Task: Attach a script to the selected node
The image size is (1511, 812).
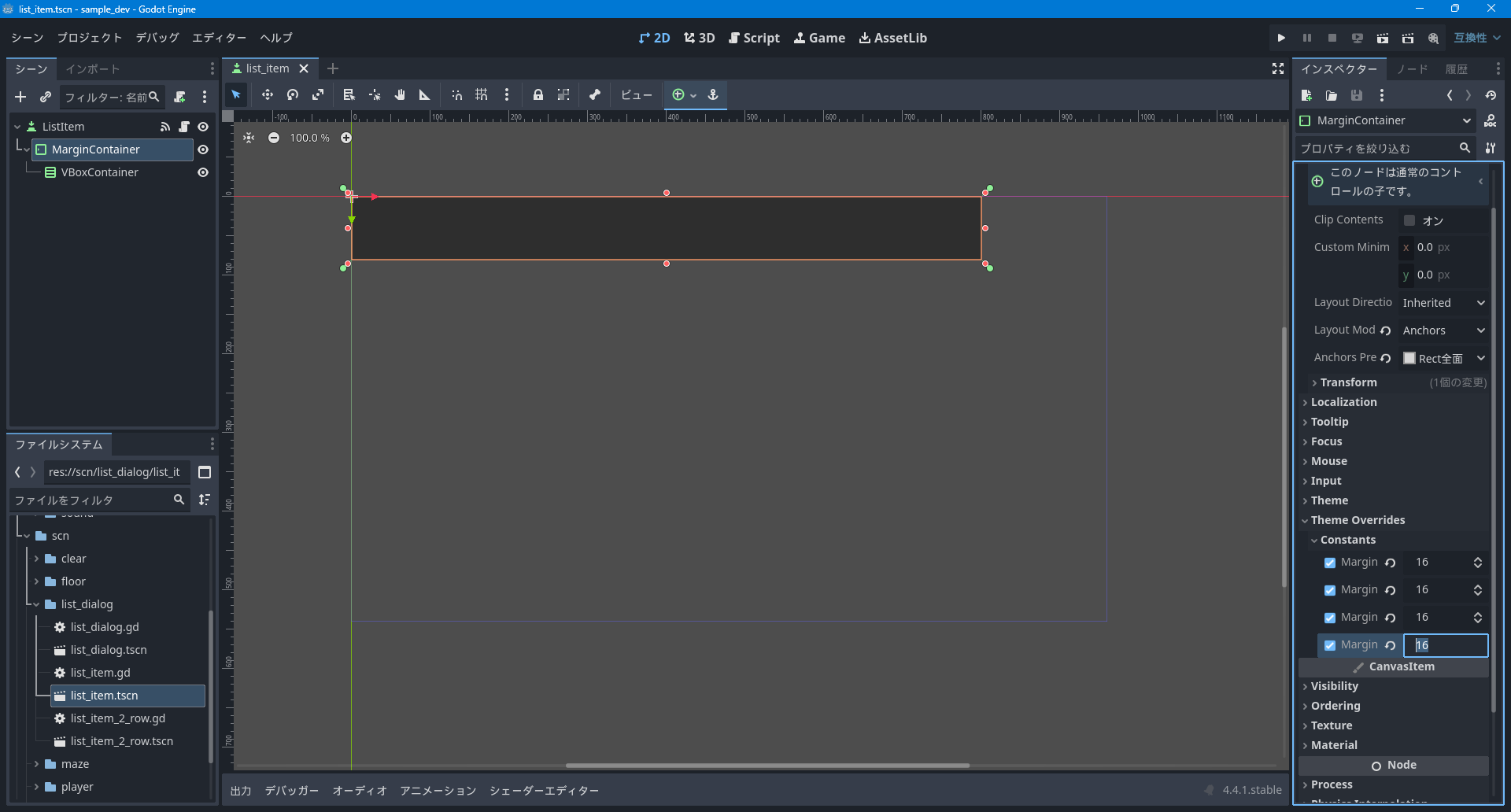Action: 180,97
